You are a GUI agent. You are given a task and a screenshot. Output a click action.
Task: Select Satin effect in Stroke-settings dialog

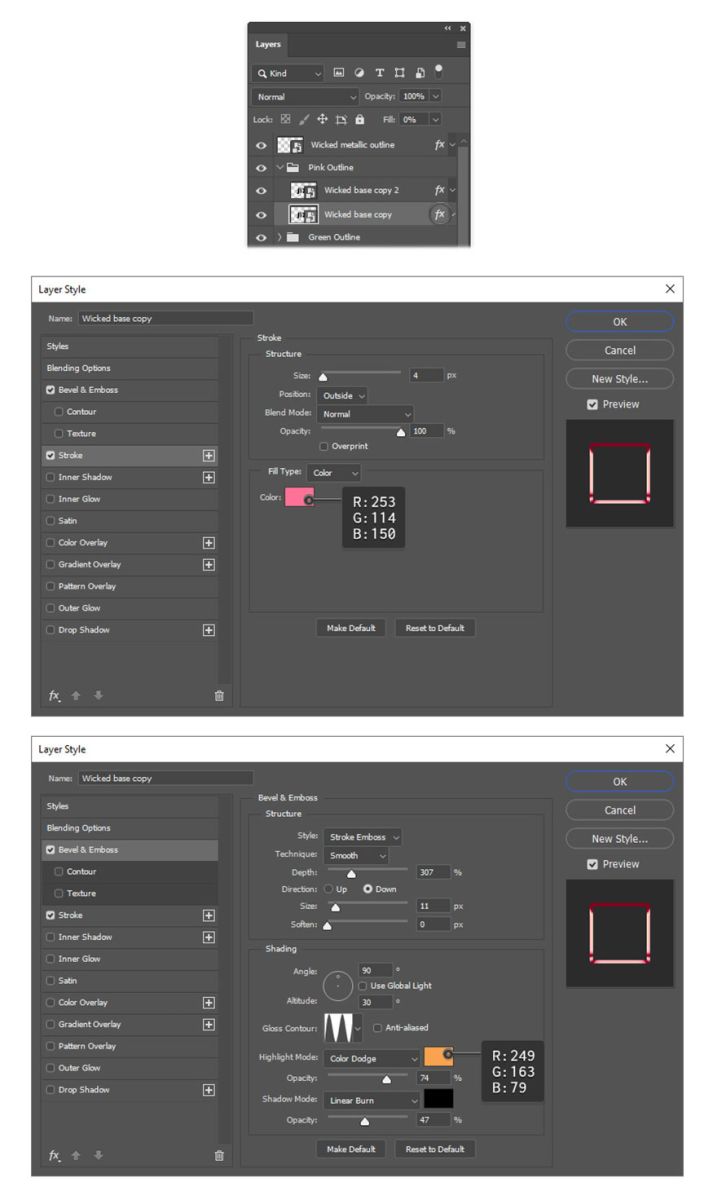129,521
